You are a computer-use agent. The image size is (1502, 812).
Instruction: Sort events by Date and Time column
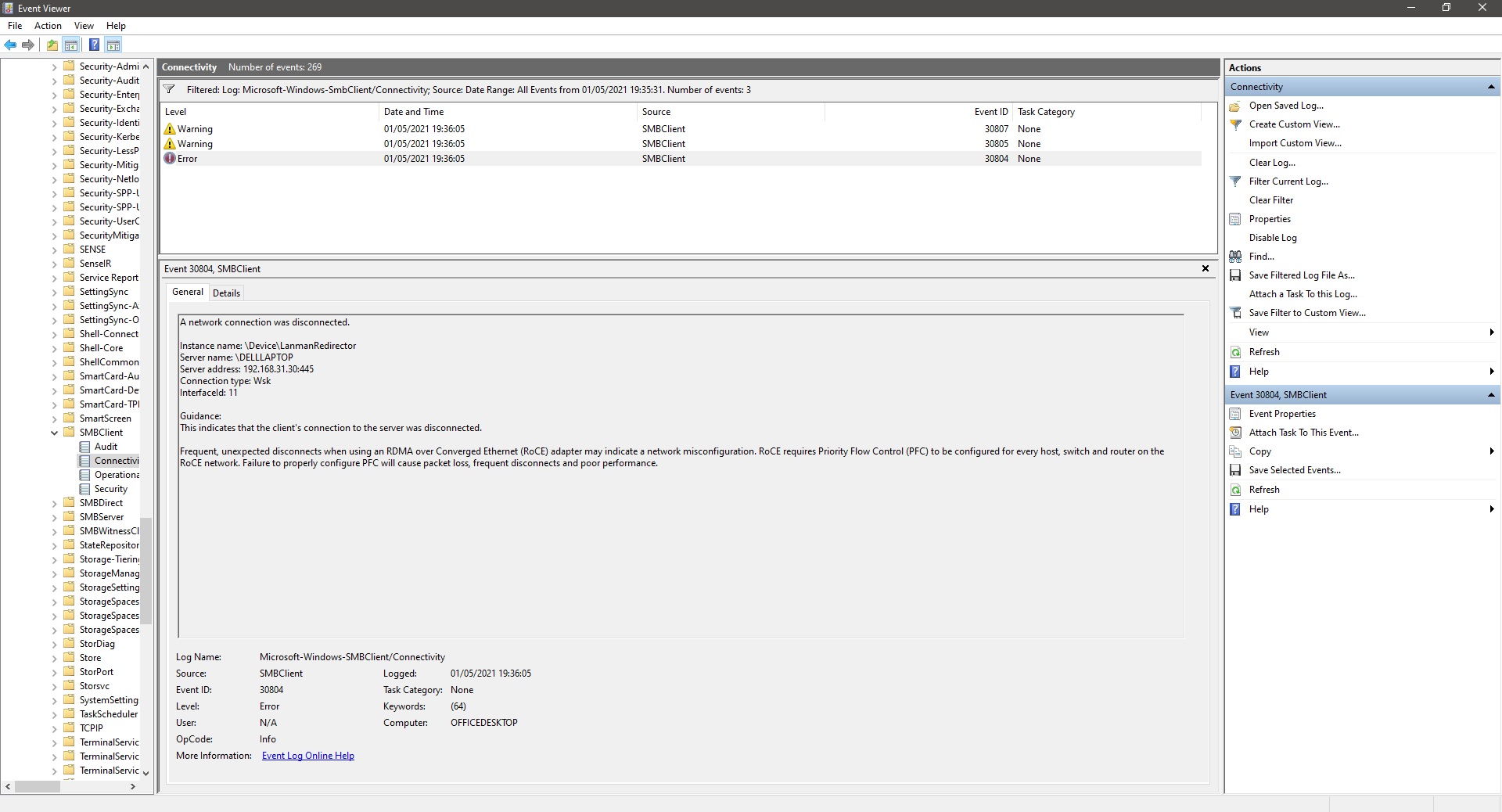pos(508,112)
